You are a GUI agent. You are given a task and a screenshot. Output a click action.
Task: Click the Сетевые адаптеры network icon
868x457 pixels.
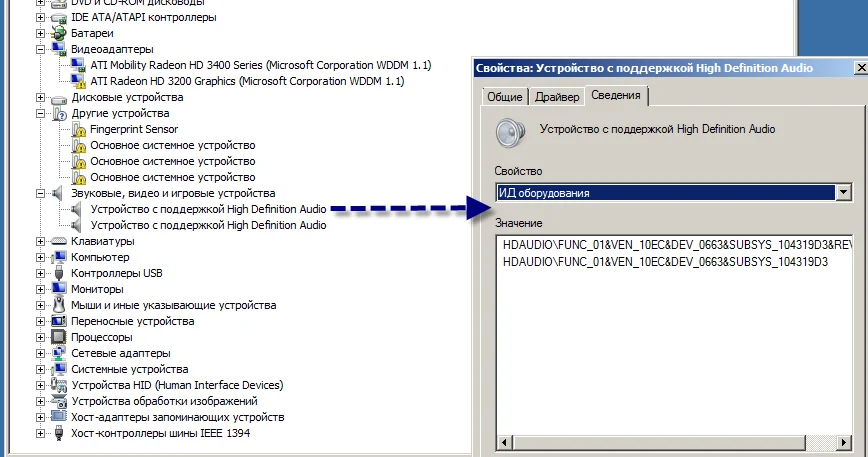coord(59,353)
